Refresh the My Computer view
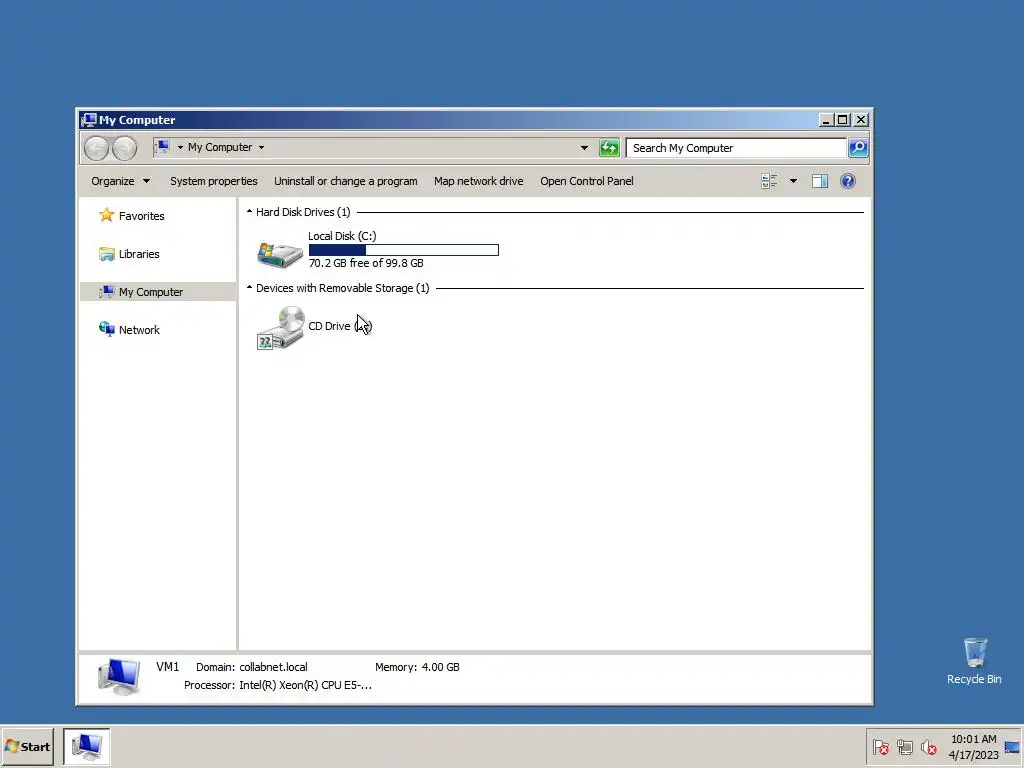The height and width of the screenshot is (768, 1024). (609, 148)
